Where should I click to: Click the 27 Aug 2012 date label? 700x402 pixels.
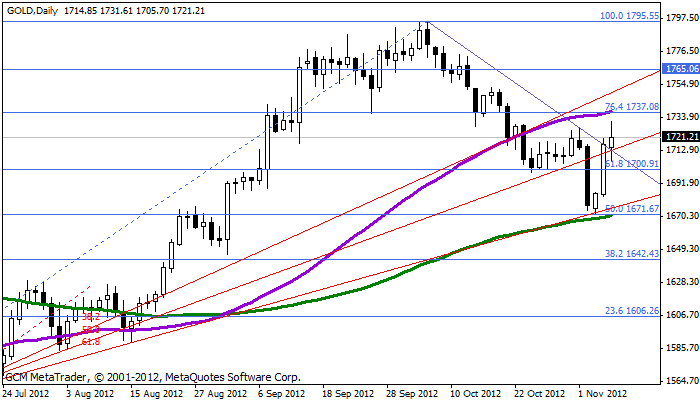point(218,394)
